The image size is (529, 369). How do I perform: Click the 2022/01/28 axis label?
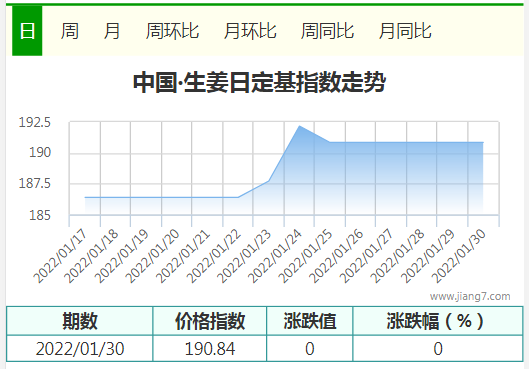397,256
